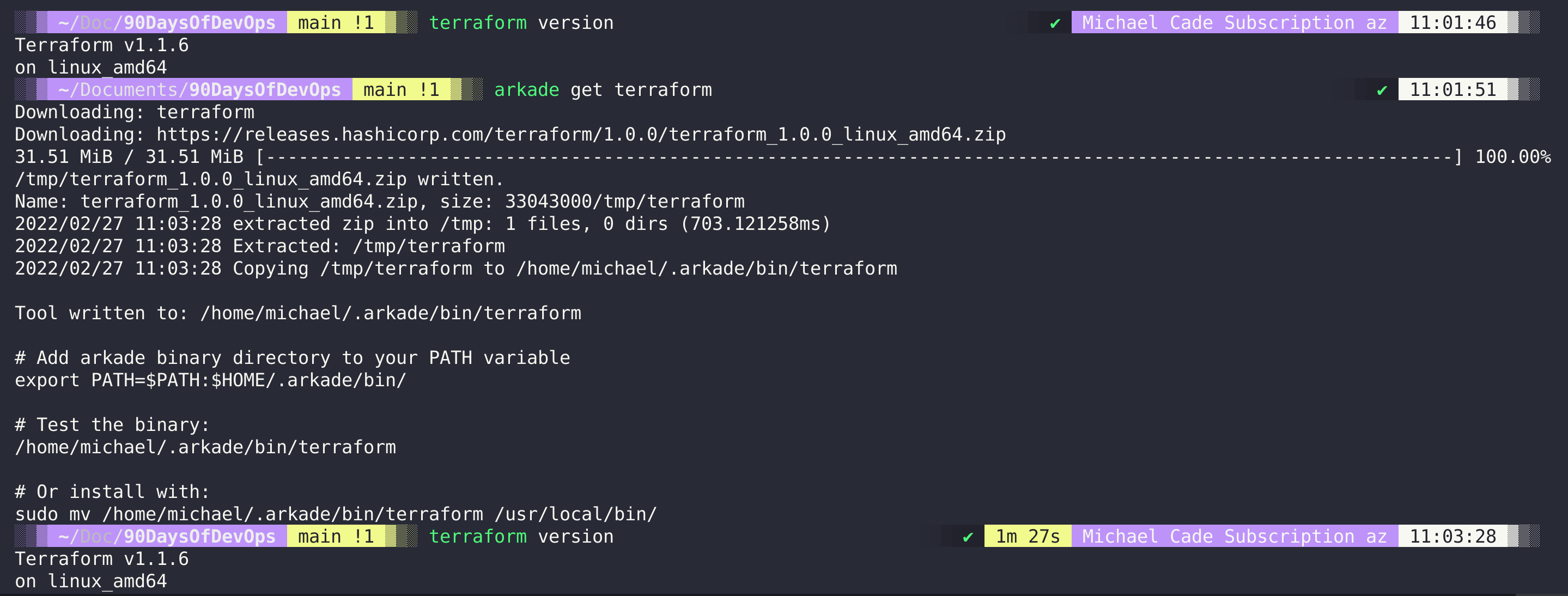
Task: Click the 11:01:51 prompt clock segment
Action: click(1452, 90)
